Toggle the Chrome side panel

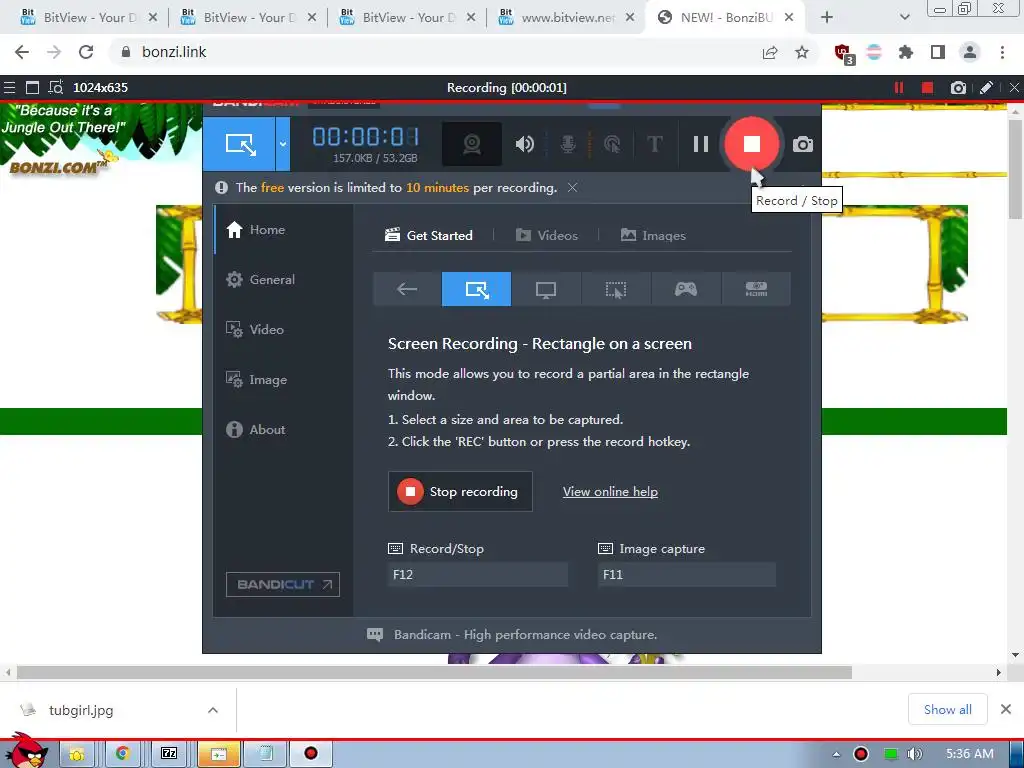(x=938, y=52)
